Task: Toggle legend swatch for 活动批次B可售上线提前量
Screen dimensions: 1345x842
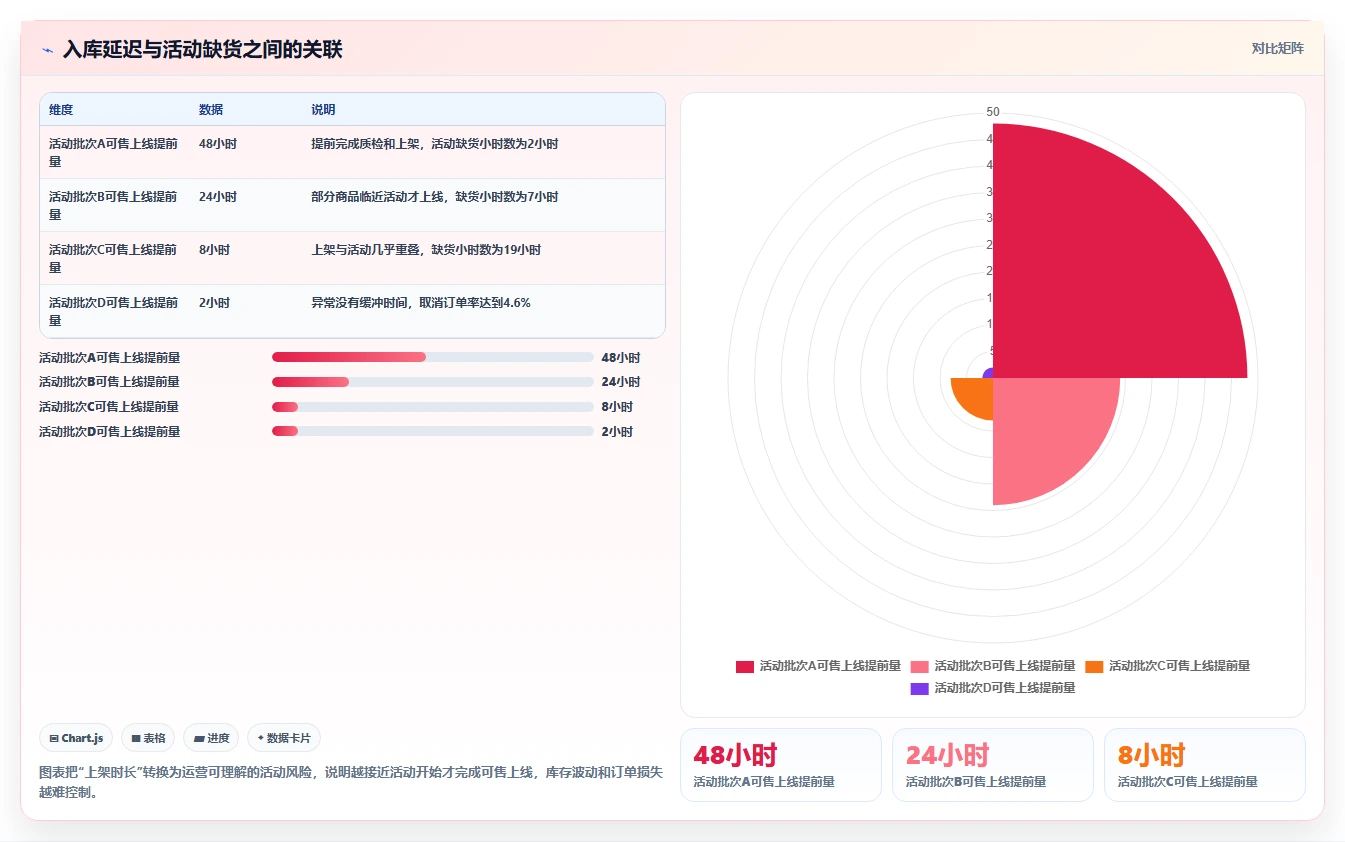Action: [x=920, y=666]
